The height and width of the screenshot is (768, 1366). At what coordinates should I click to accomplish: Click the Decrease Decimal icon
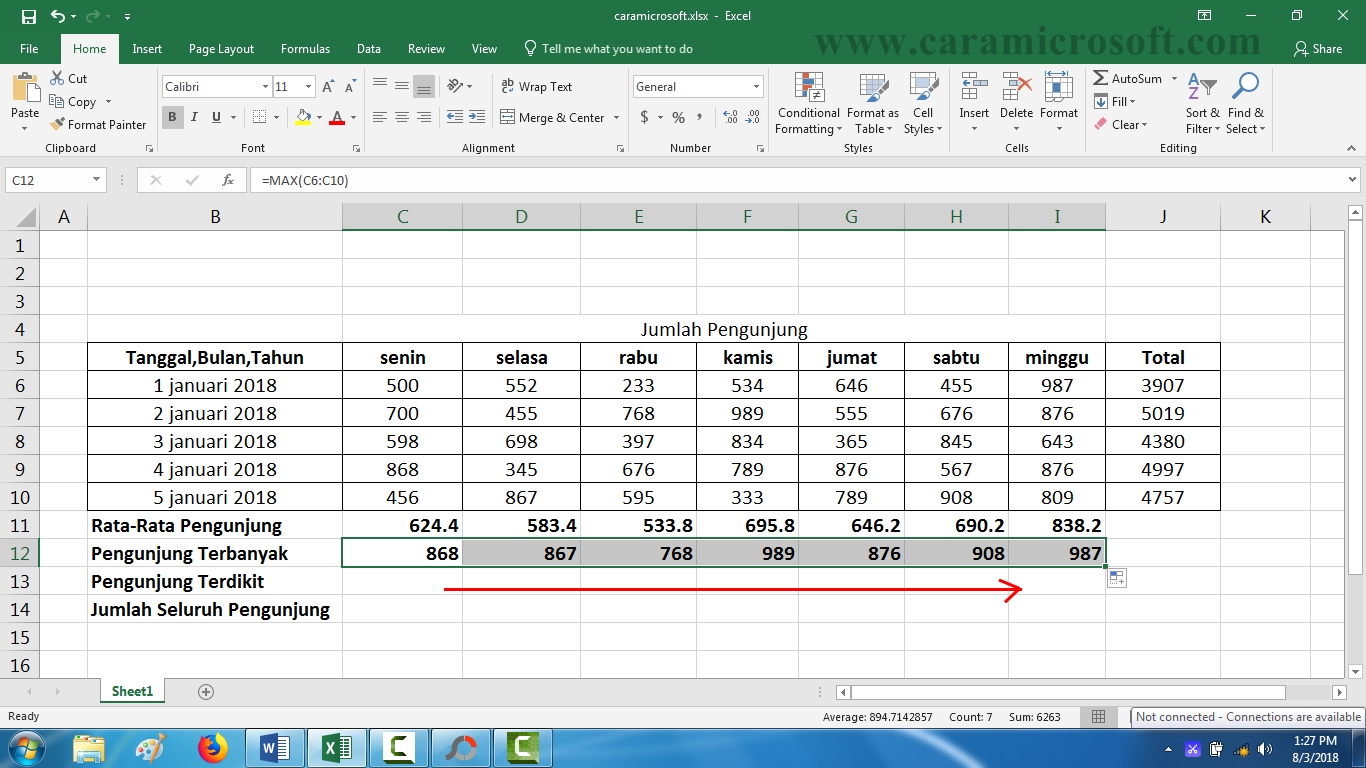753,117
